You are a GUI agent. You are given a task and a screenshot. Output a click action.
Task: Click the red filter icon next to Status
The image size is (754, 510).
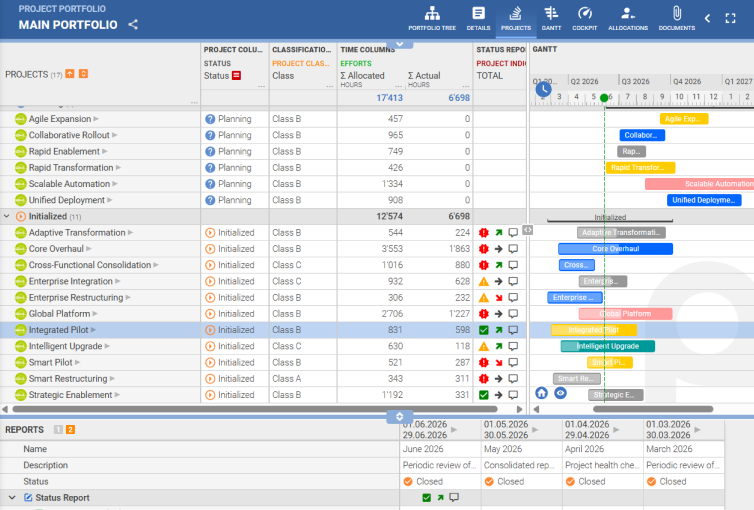coord(236,75)
